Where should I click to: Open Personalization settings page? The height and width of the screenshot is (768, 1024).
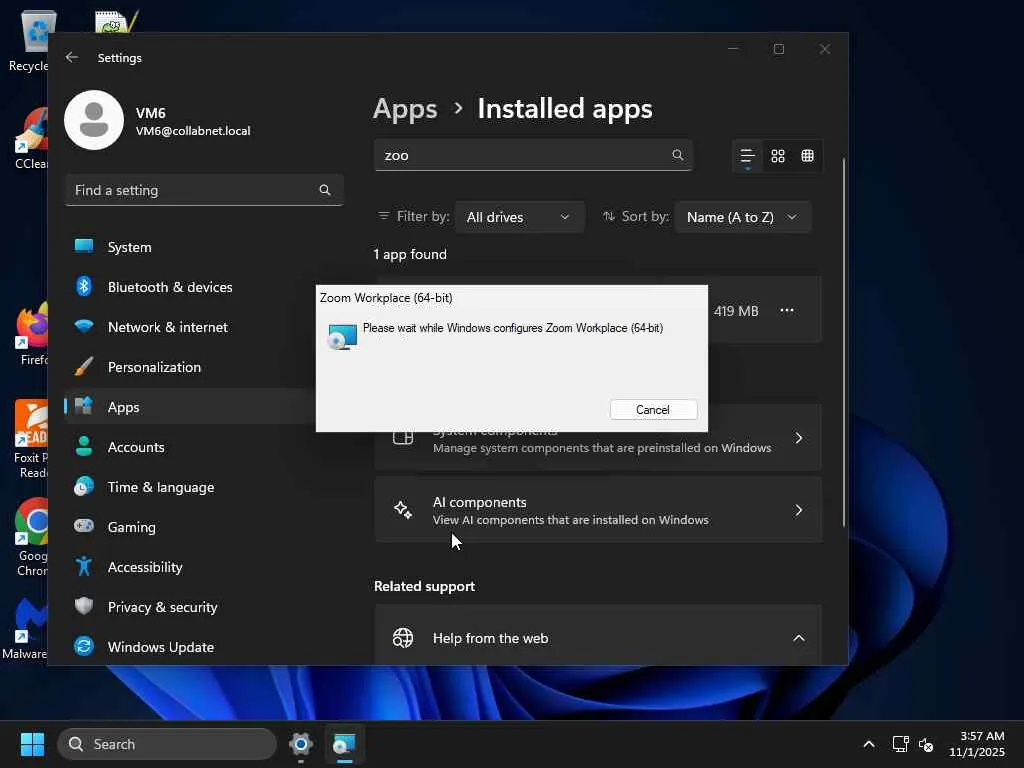pos(189,367)
